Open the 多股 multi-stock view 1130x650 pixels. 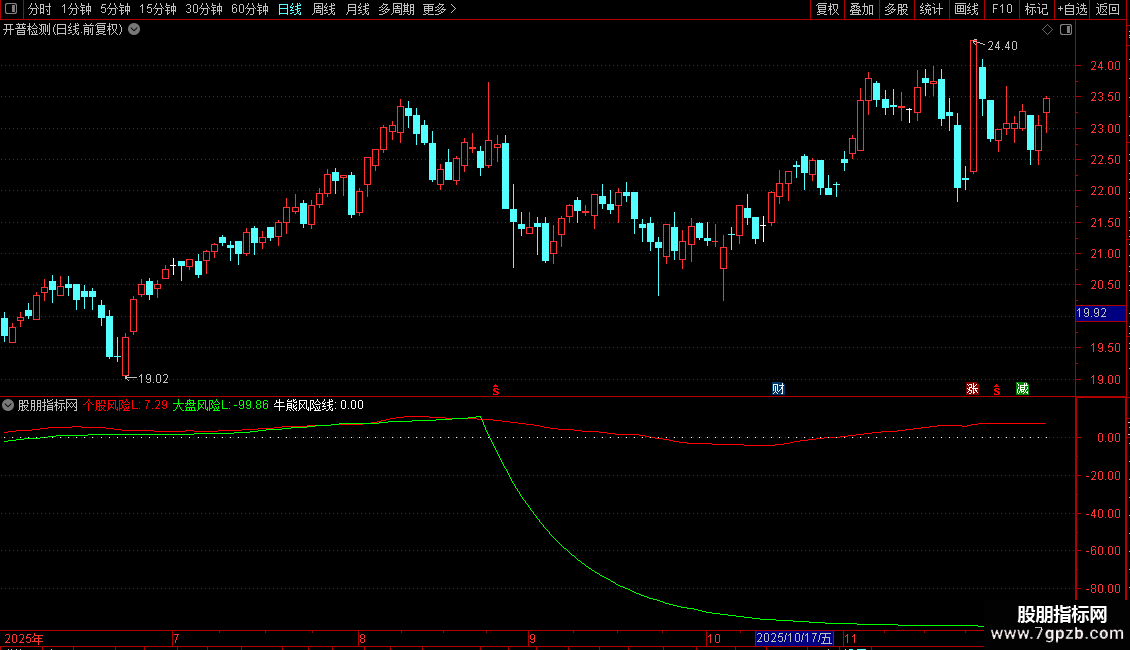896,9
